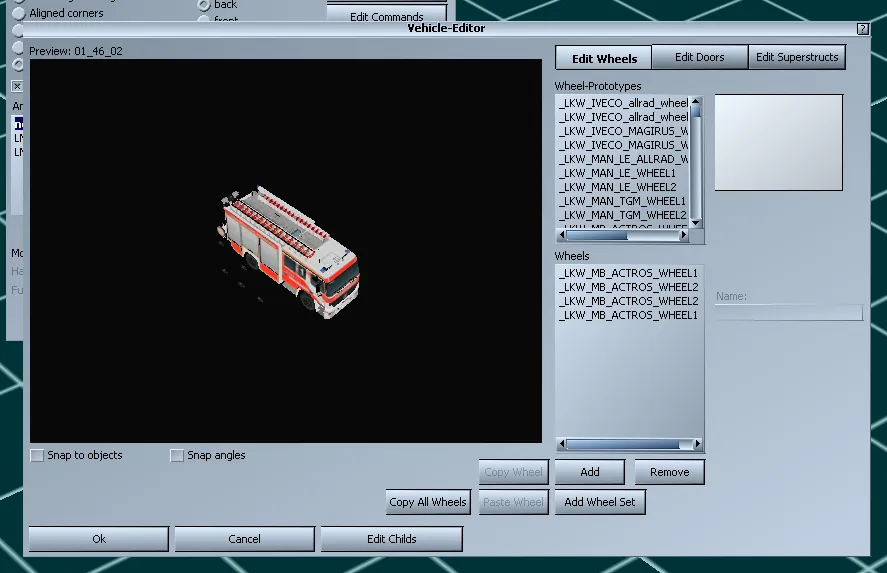The width and height of the screenshot is (887, 573).
Task: Click the help question mark icon
Action: 863,29
